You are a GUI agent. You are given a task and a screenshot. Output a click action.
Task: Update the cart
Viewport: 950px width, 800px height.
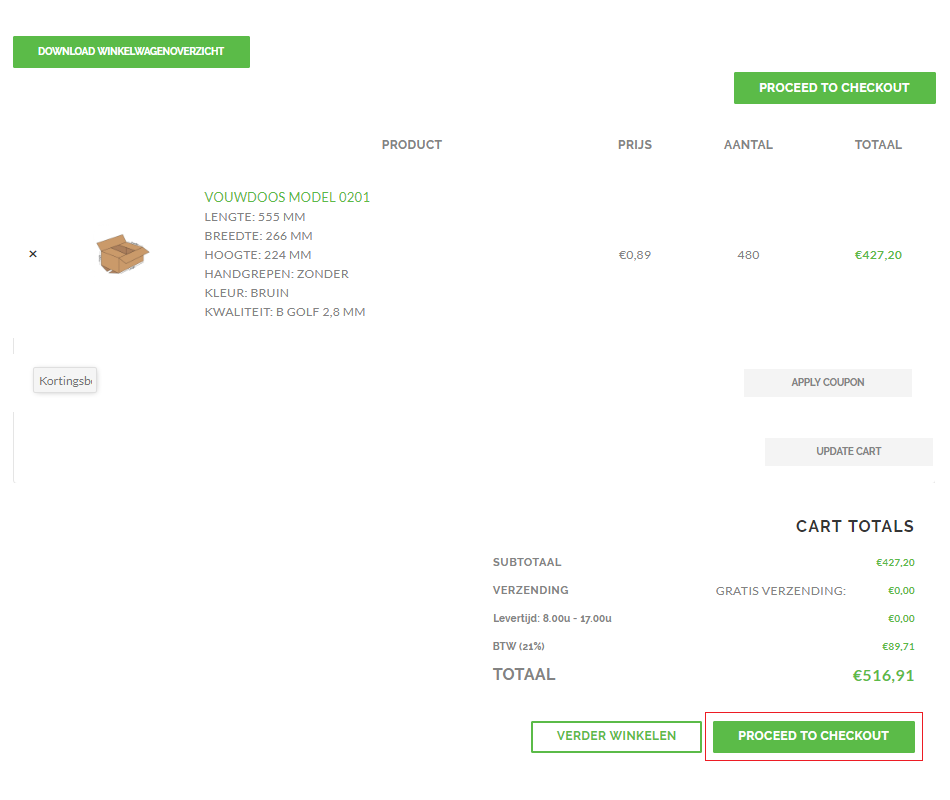pos(848,451)
